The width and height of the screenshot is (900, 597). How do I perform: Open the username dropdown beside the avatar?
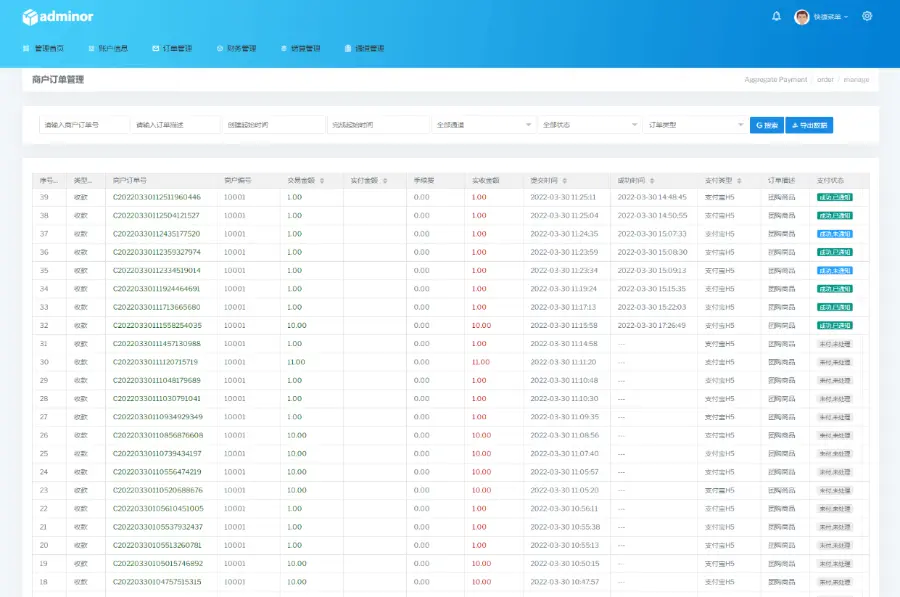[830, 17]
